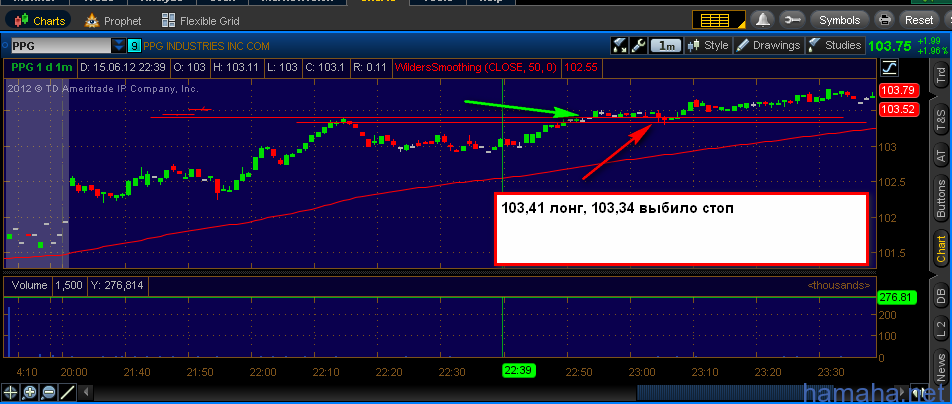
Task: Click the PPG symbol input field
Action: pos(60,46)
